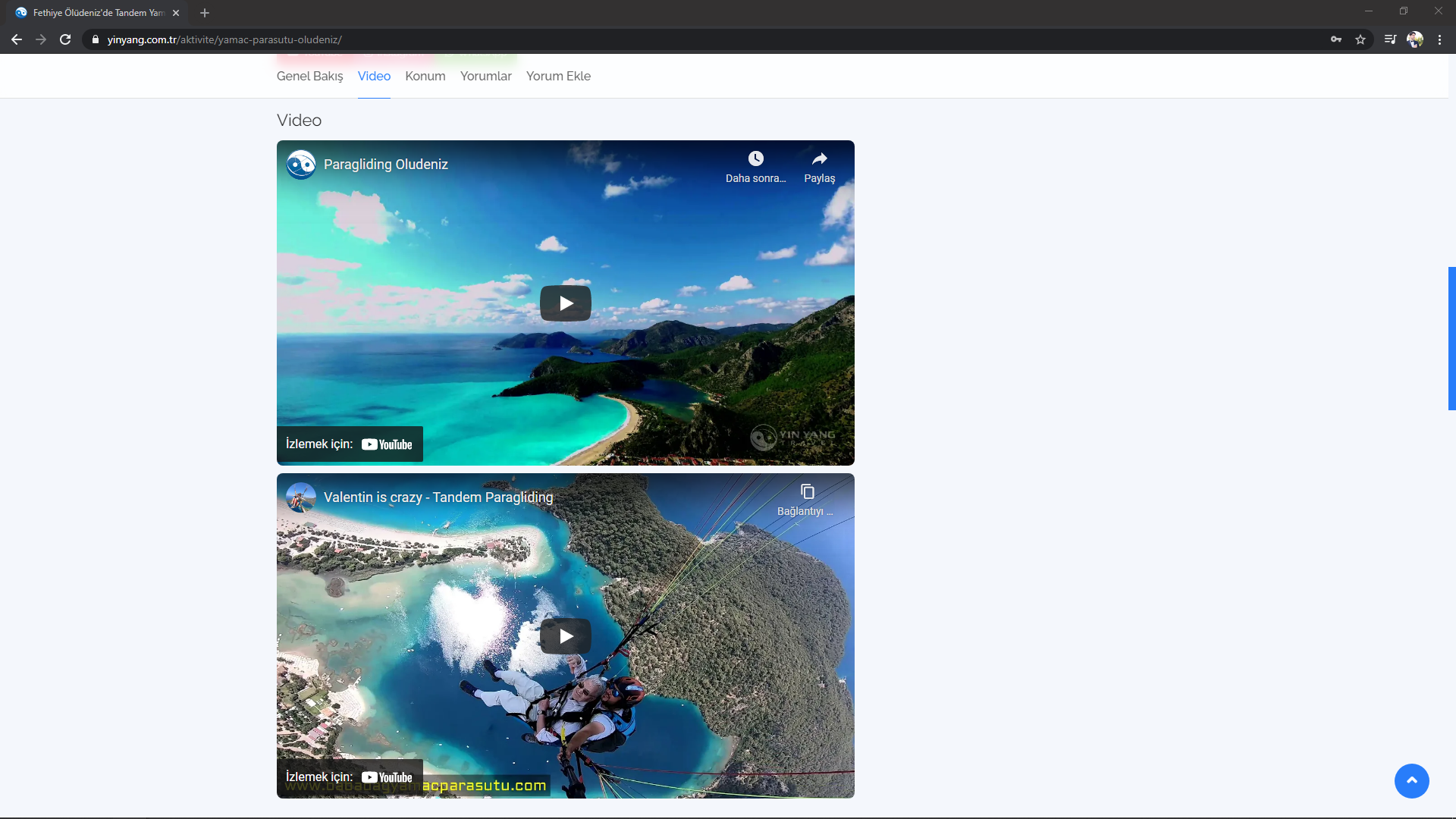Open second video on YouTube logo
The width and height of the screenshot is (1456, 819).
387,777
